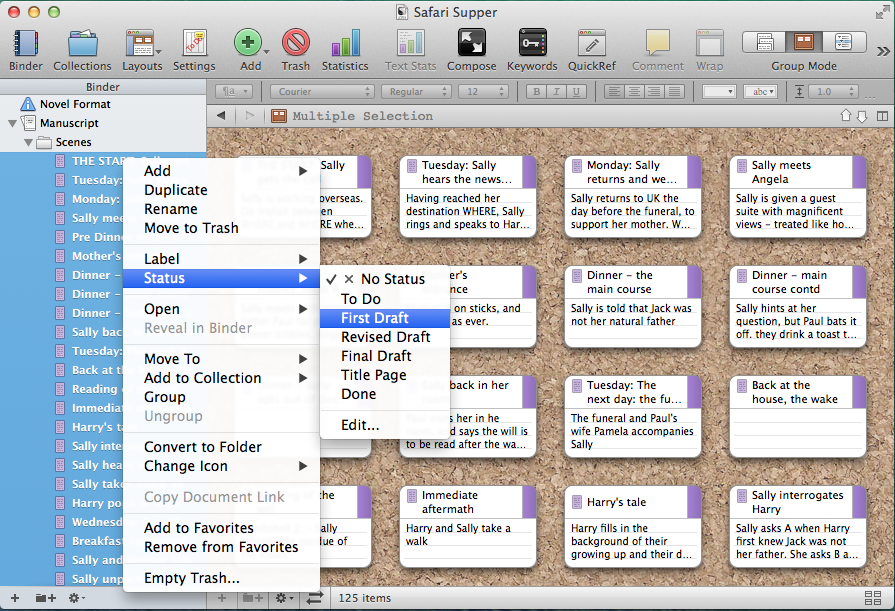The image size is (895, 611).
Task: Switch Group Mode to Scrivenings view
Action: point(764,42)
